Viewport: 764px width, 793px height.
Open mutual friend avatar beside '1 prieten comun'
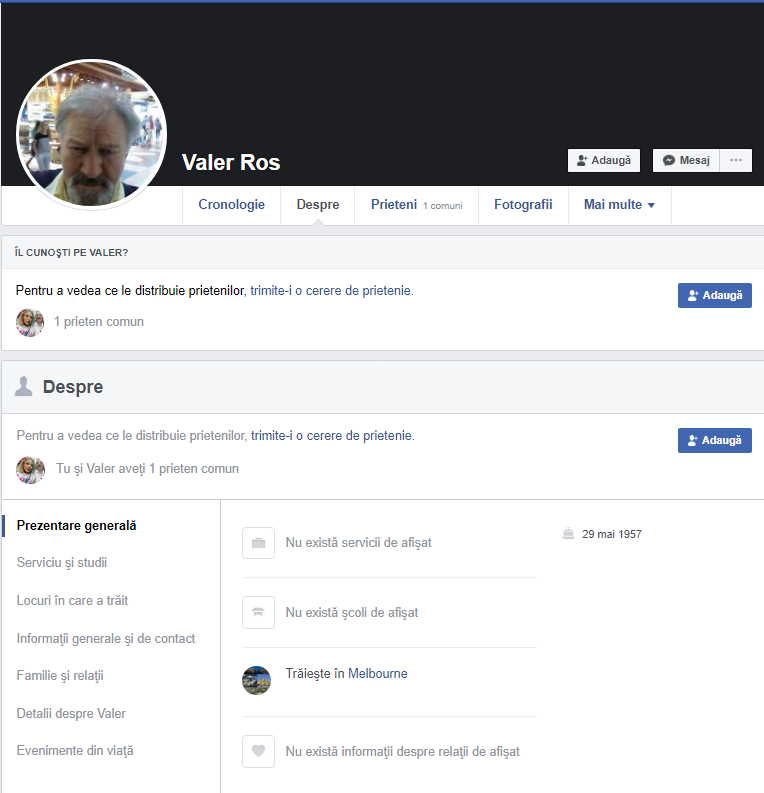coord(30,322)
